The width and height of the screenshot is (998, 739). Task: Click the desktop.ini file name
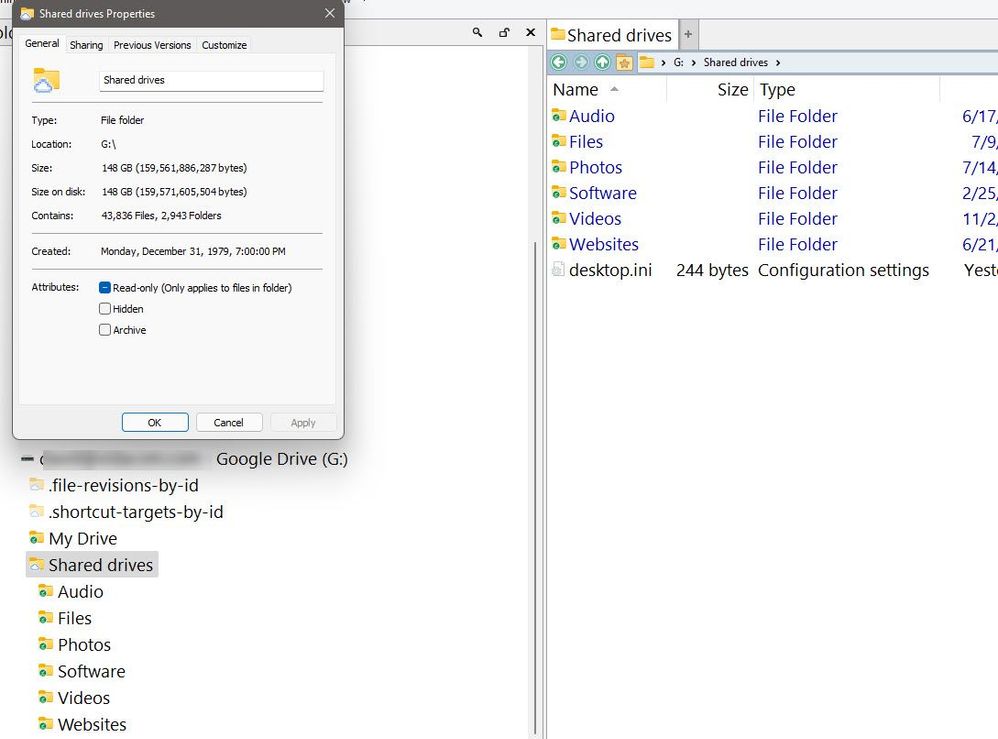pos(610,270)
